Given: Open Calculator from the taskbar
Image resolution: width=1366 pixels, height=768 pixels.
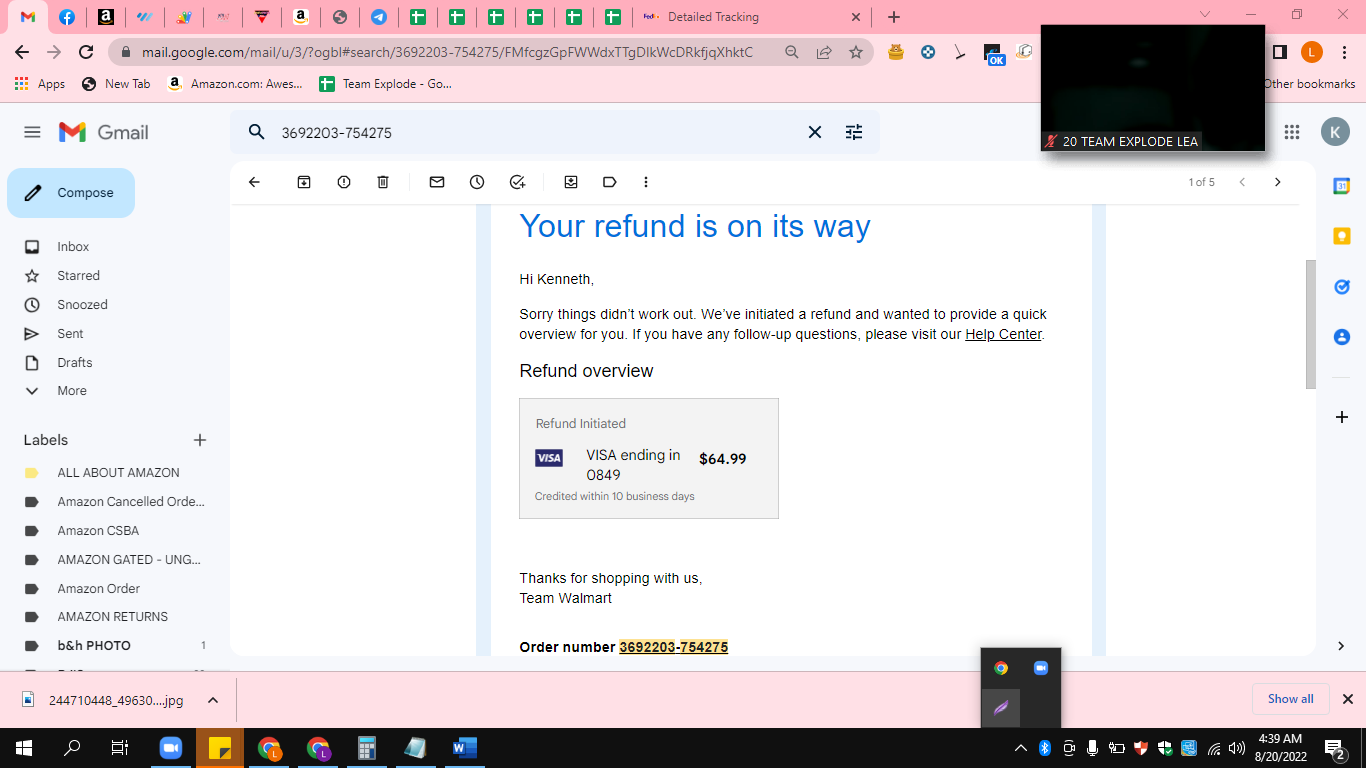Looking at the screenshot, I should pyautogui.click(x=366, y=748).
